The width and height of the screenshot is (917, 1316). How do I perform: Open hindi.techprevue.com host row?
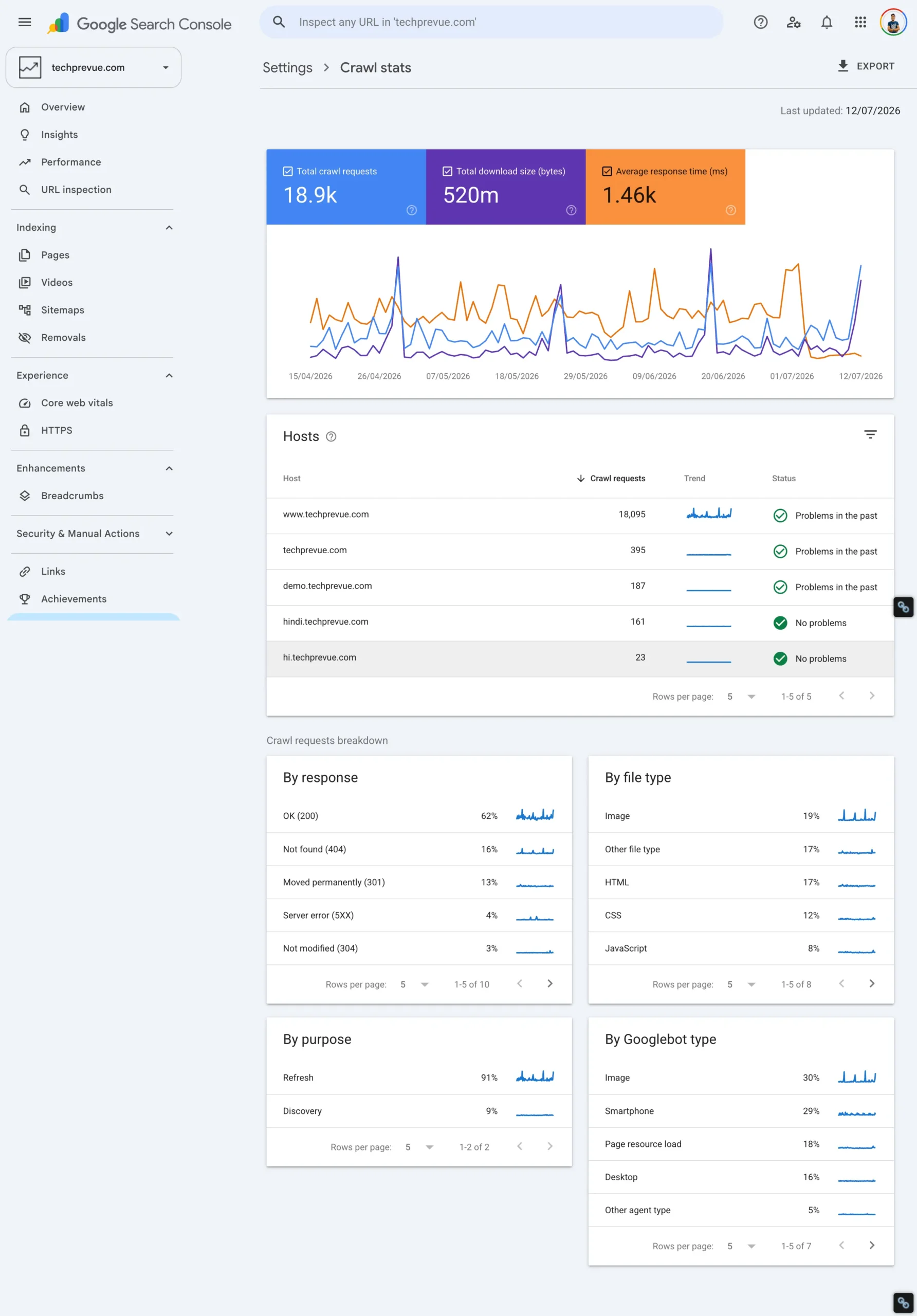click(x=580, y=623)
